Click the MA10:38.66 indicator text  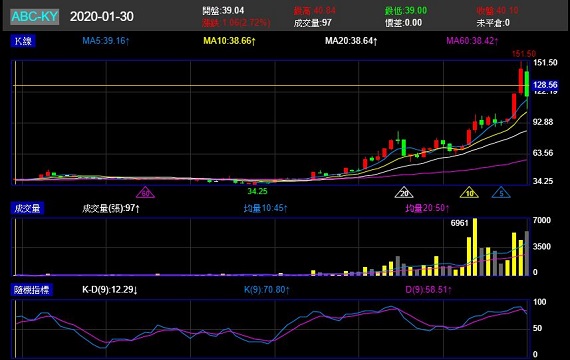[229, 41]
